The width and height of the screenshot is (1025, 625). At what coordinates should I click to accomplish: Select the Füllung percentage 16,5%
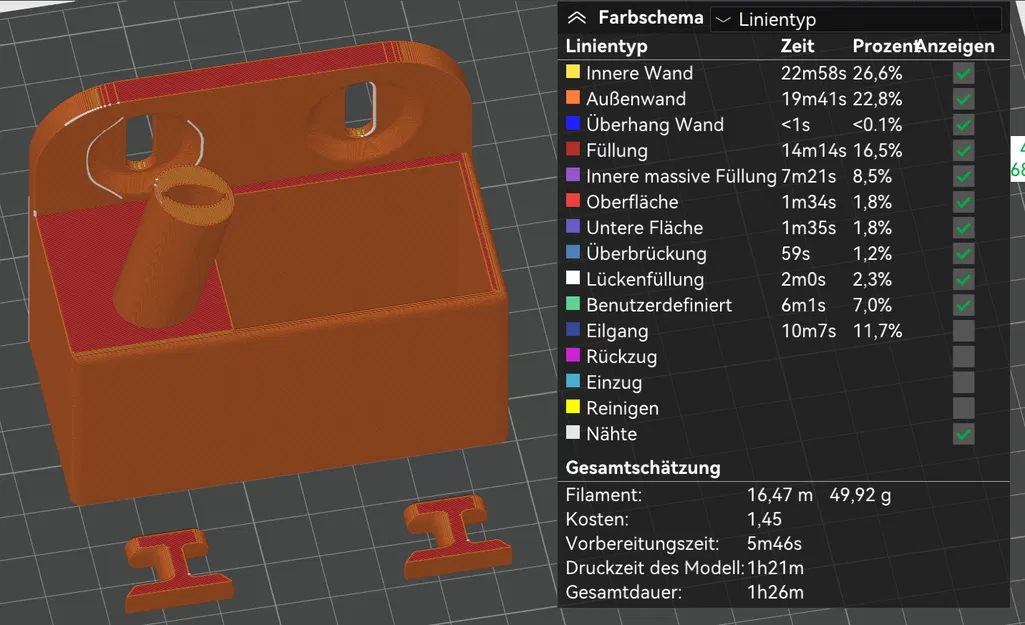pyautogui.click(x=877, y=150)
